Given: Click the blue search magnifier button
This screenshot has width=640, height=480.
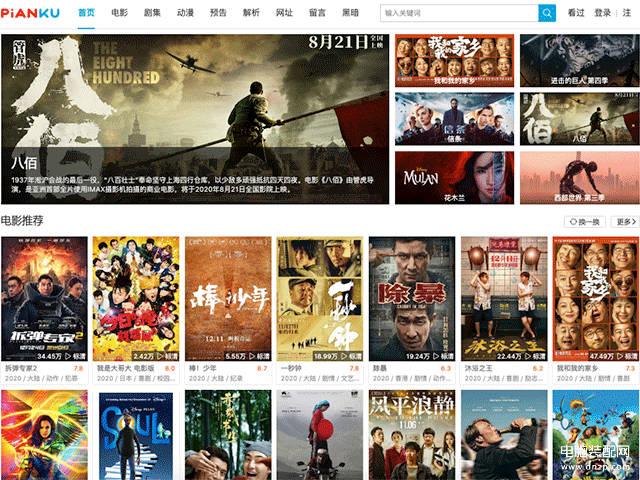Looking at the screenshot, I should click(x=547, y=13).
